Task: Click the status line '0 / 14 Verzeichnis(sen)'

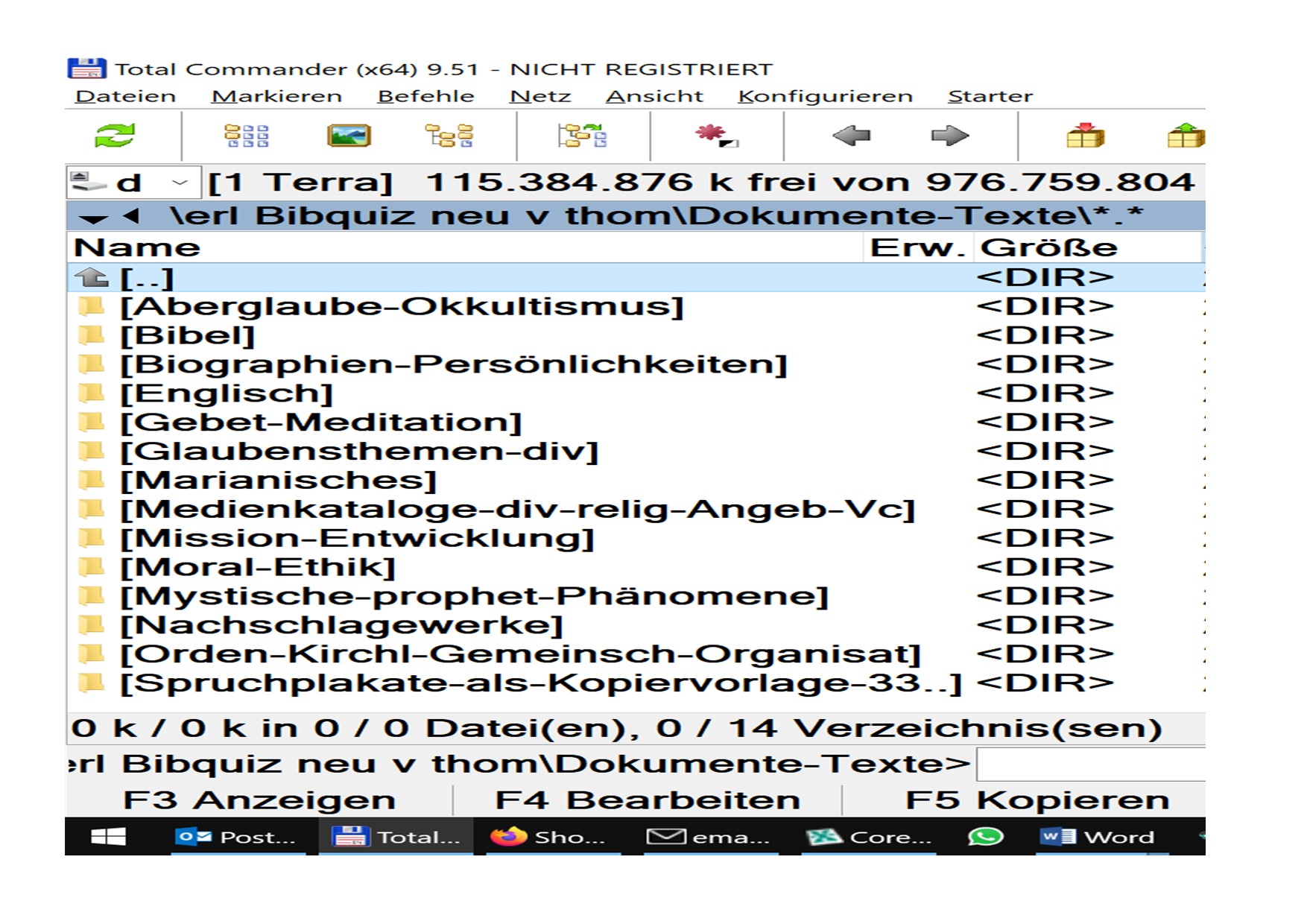Action: 908,728
